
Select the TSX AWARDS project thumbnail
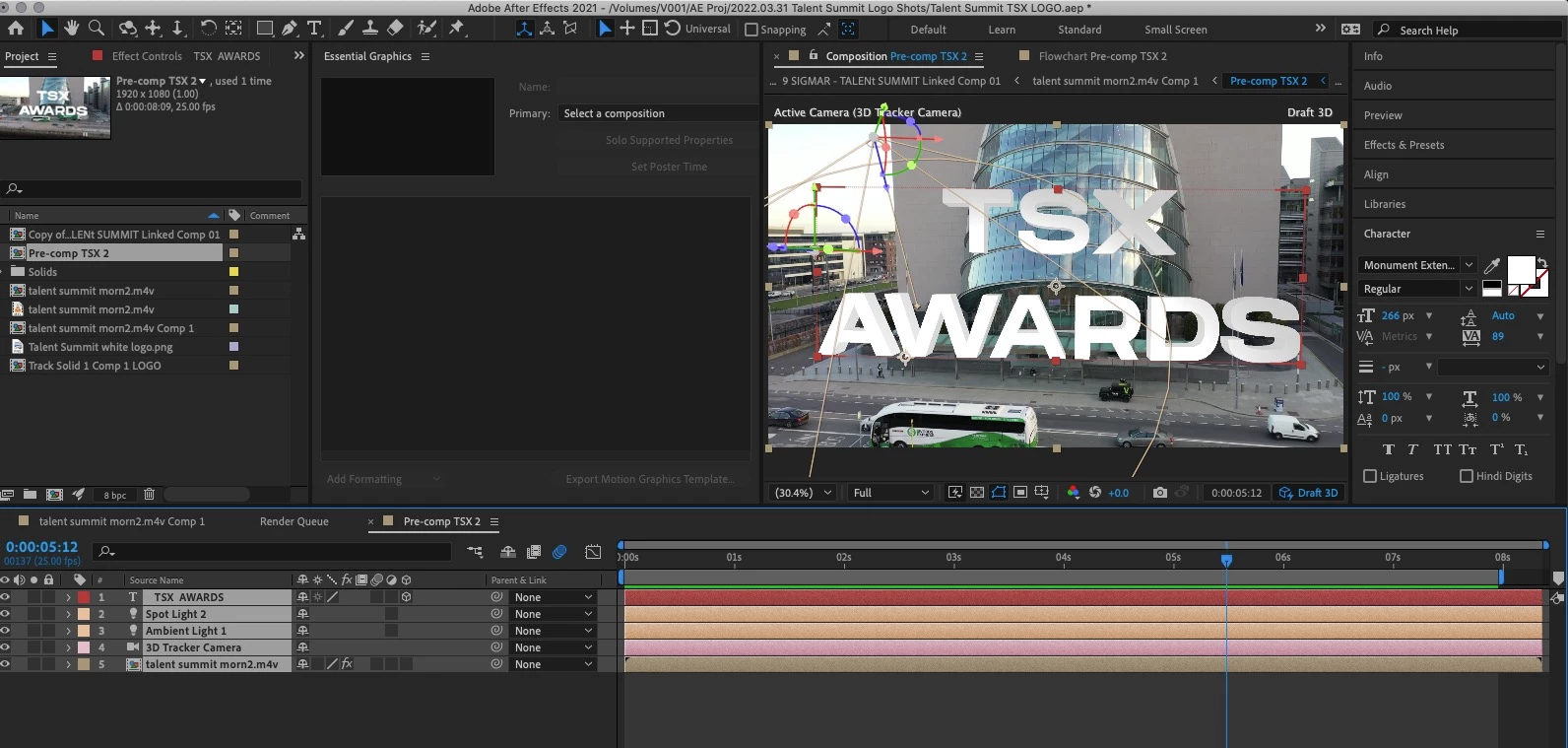(56, 106)
